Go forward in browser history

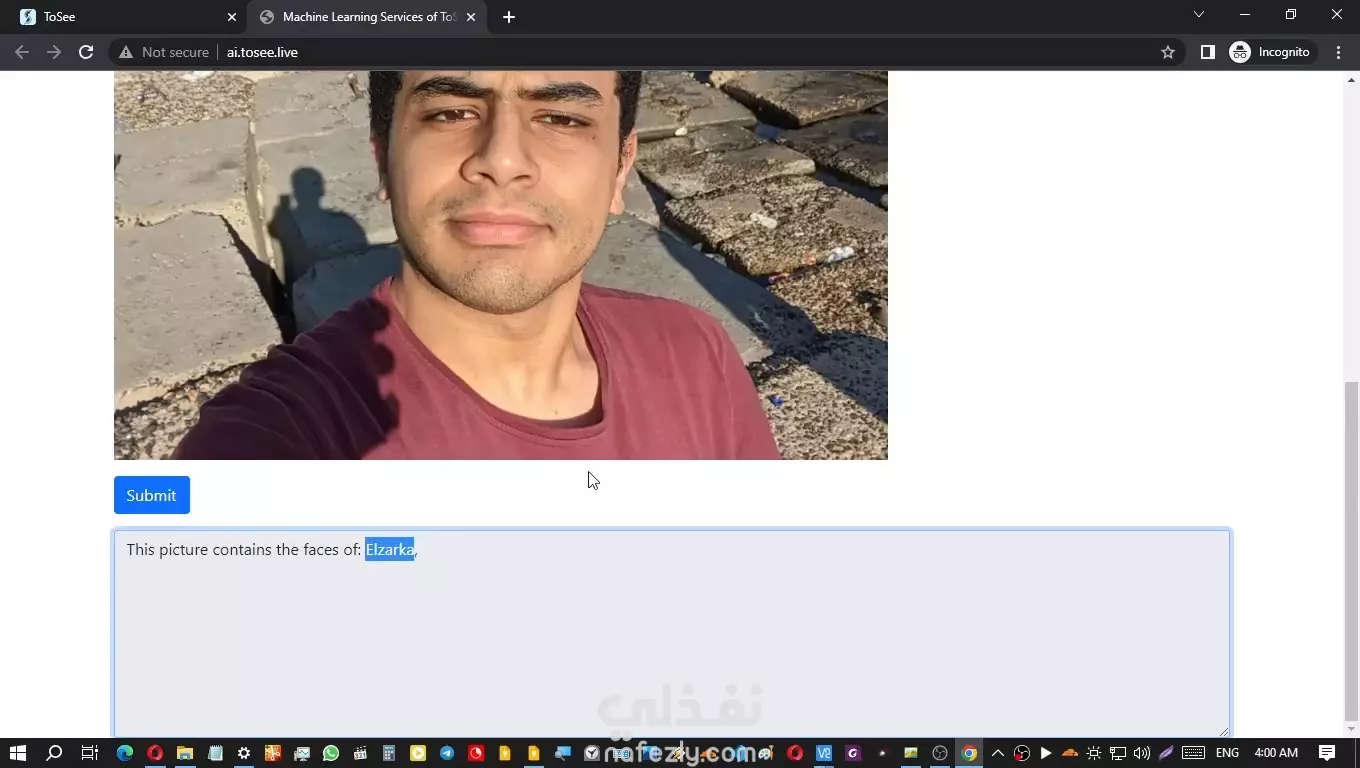(x=54, y=52)
